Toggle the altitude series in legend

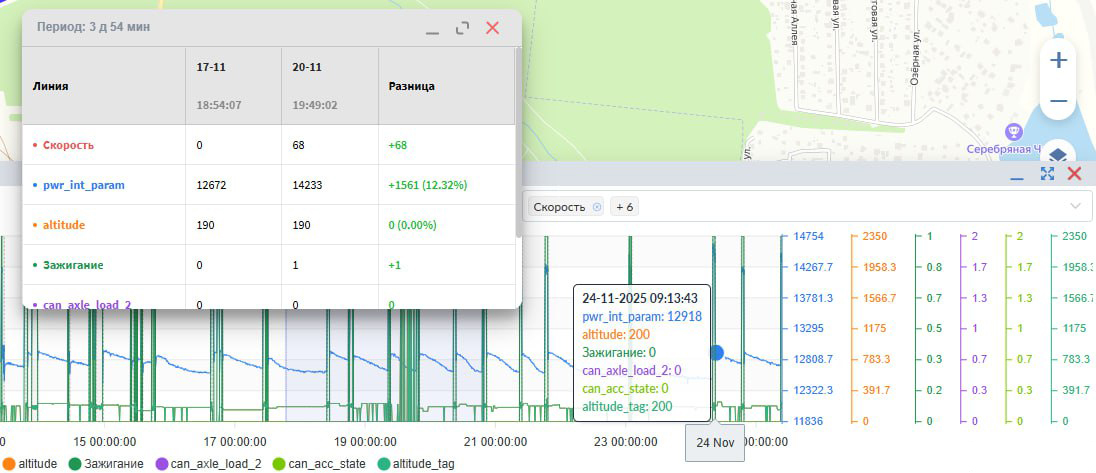pyautogui.click(x=30, y=463)
